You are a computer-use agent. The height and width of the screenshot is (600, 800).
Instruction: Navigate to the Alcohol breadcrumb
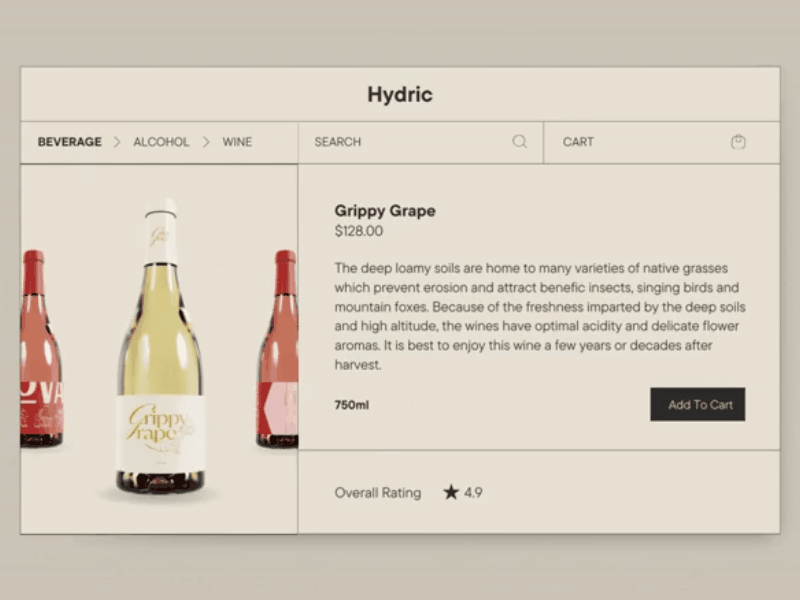coord(161,142)
